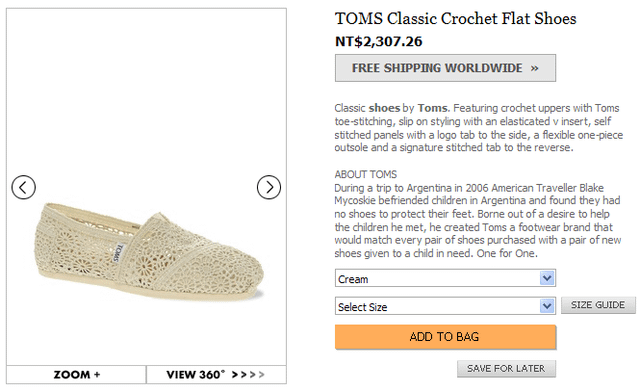Show the previous product image
640x391 pixels.
pyautogui.click(x=24, y=187)
